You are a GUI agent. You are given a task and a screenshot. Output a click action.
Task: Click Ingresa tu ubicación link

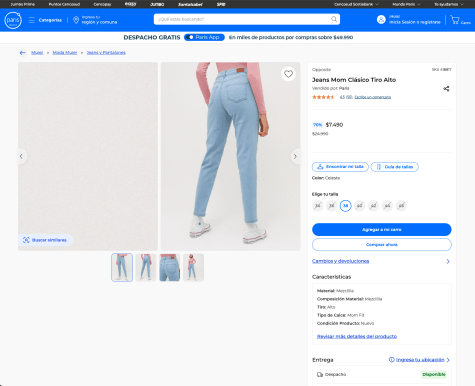pos(420,360)
